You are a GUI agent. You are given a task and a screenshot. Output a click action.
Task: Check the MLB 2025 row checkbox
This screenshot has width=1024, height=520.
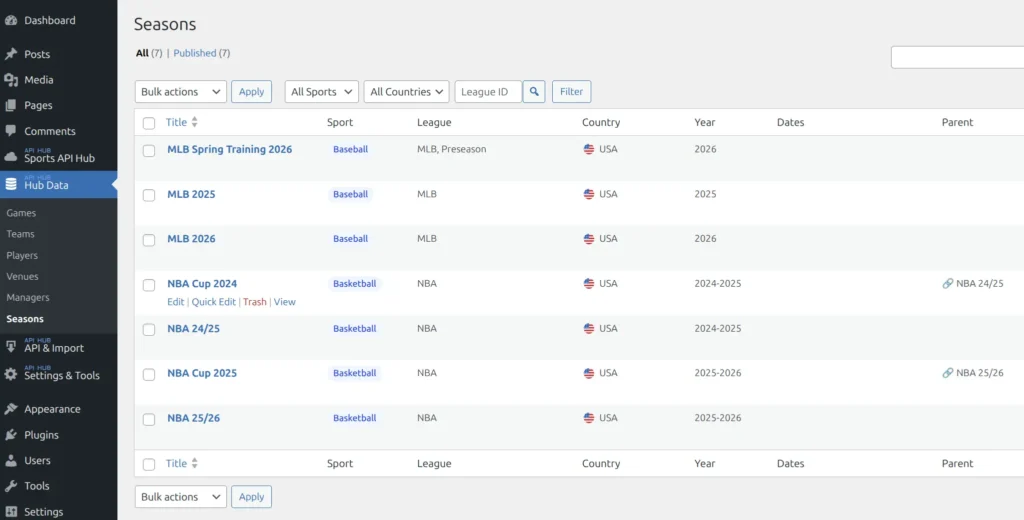(149, 195)
